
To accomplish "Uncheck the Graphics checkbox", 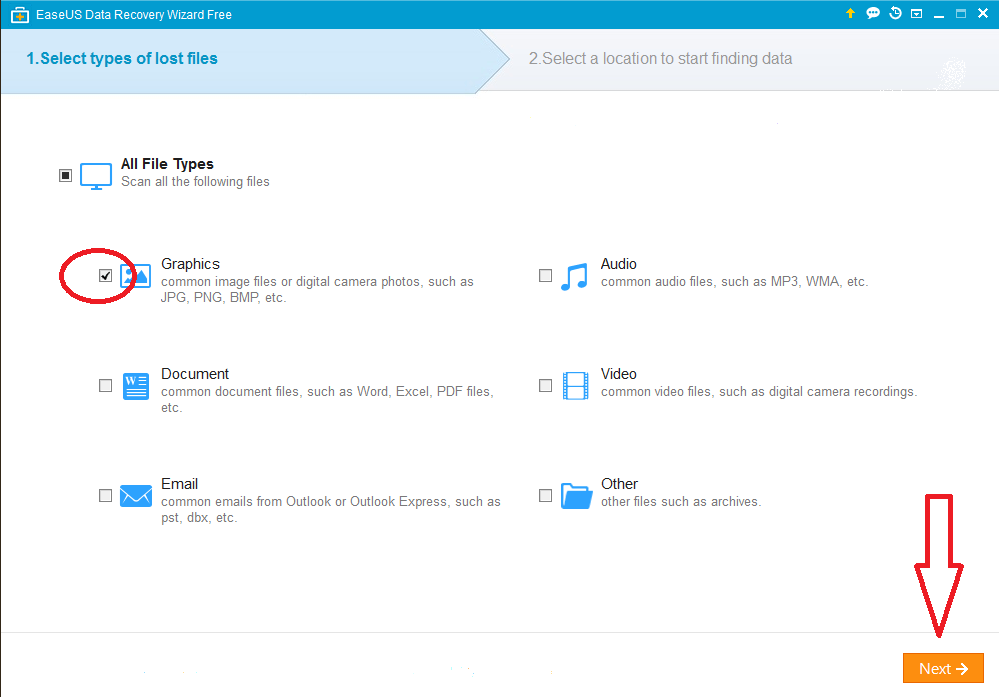I will click(105, 275).
